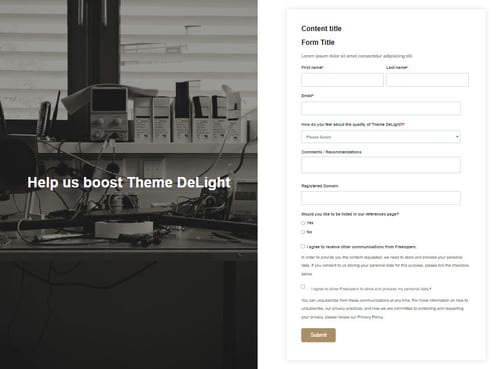
Task: Focus the Email input field
Action: pyautogui.click(x=381, y=108)
